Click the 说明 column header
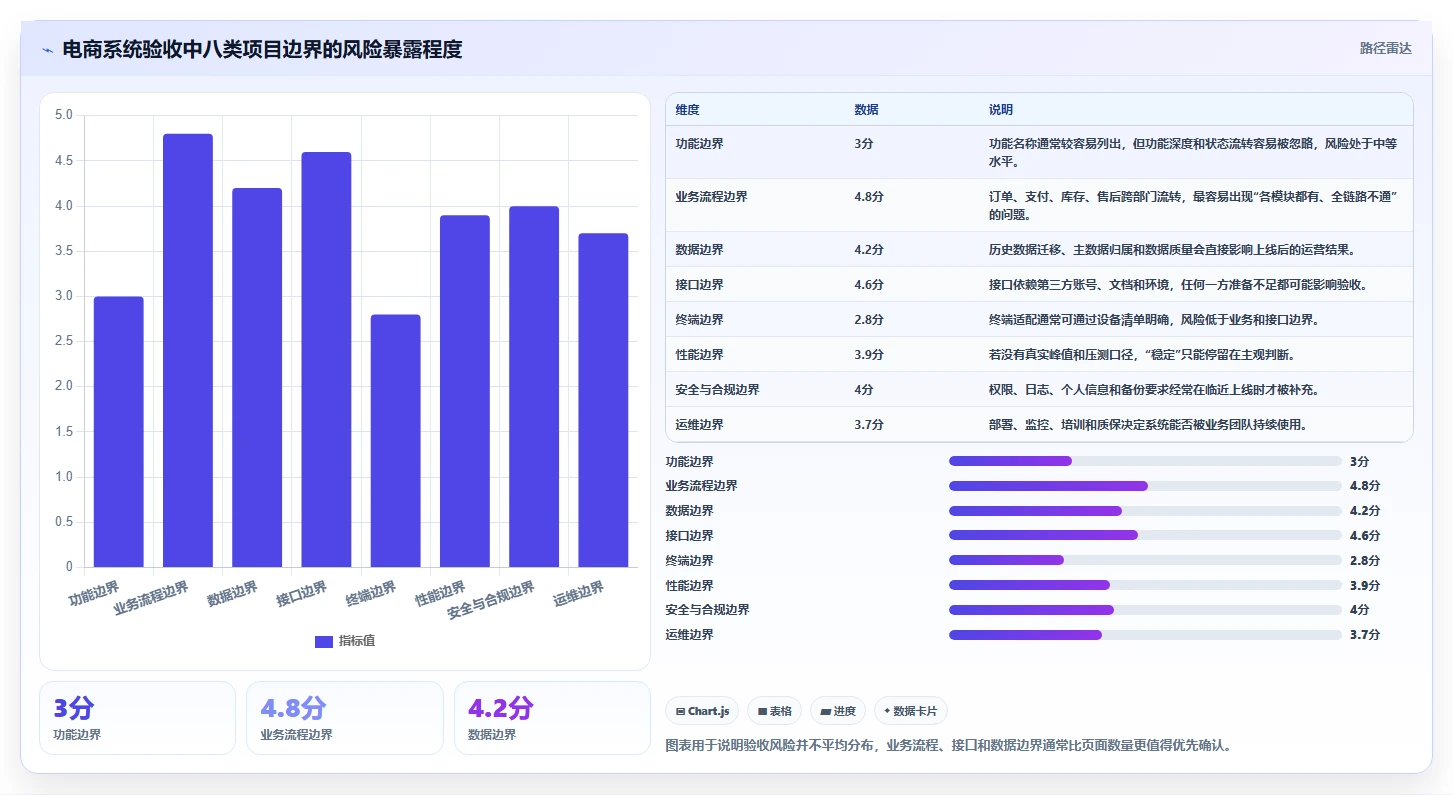 pyautogui.click(x=1001, y=110)
